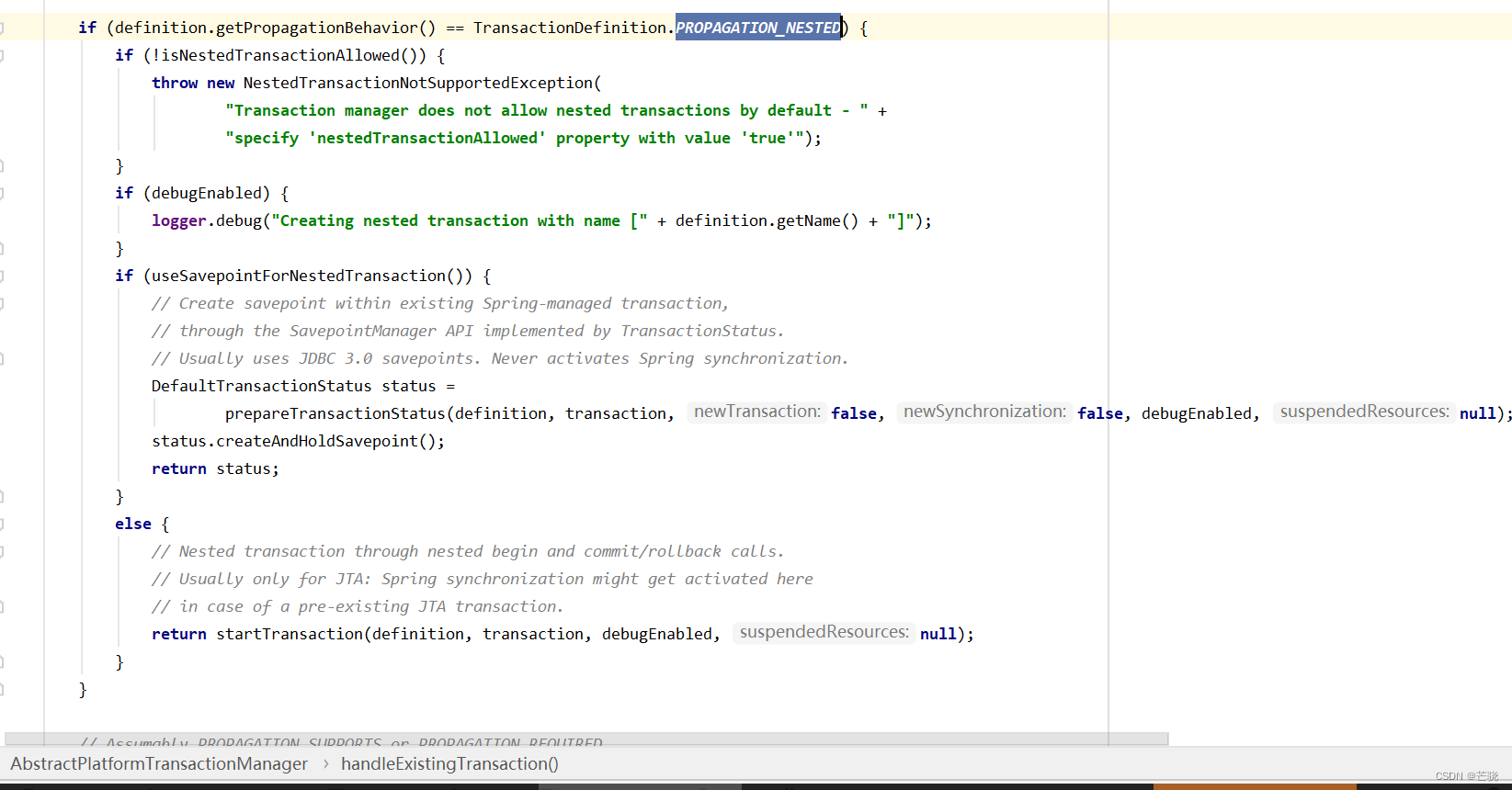Screen dimensions: 1512x790
Task: Click null argument in startTransaction call
Action: click(938, 634)
